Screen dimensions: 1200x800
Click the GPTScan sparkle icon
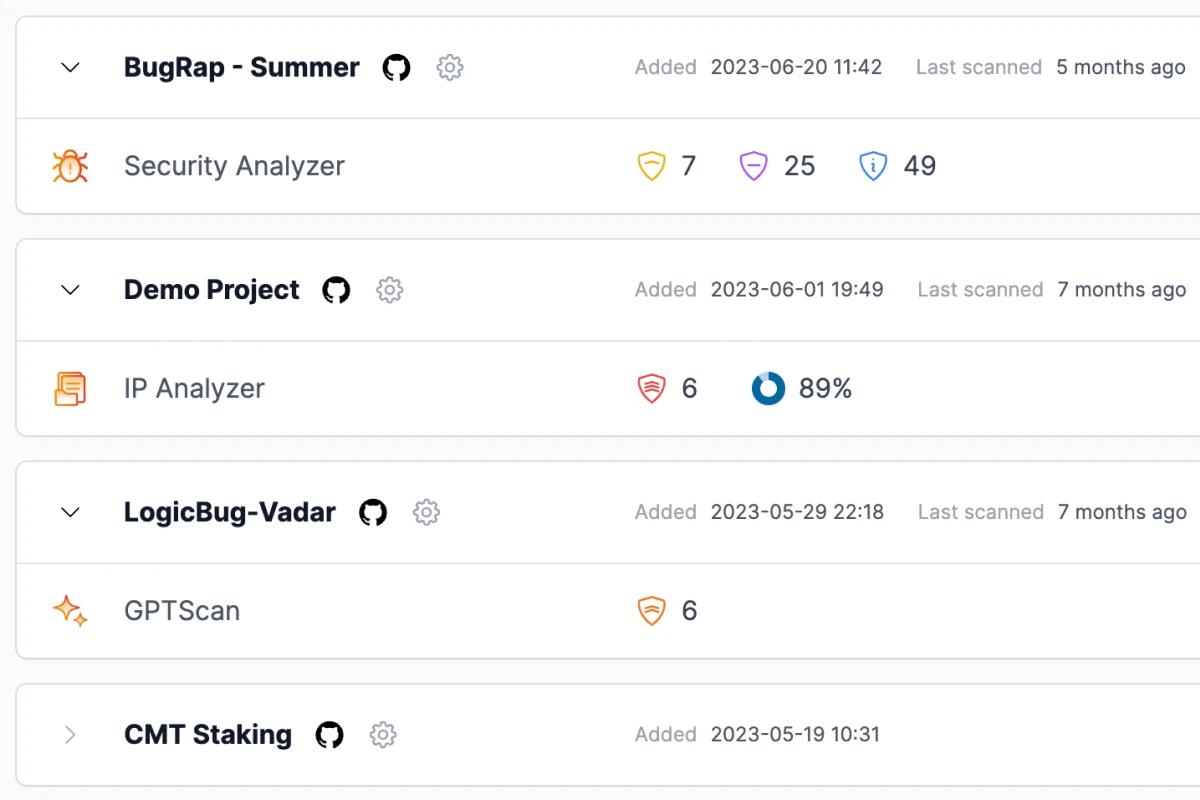(x=70, y=610)
